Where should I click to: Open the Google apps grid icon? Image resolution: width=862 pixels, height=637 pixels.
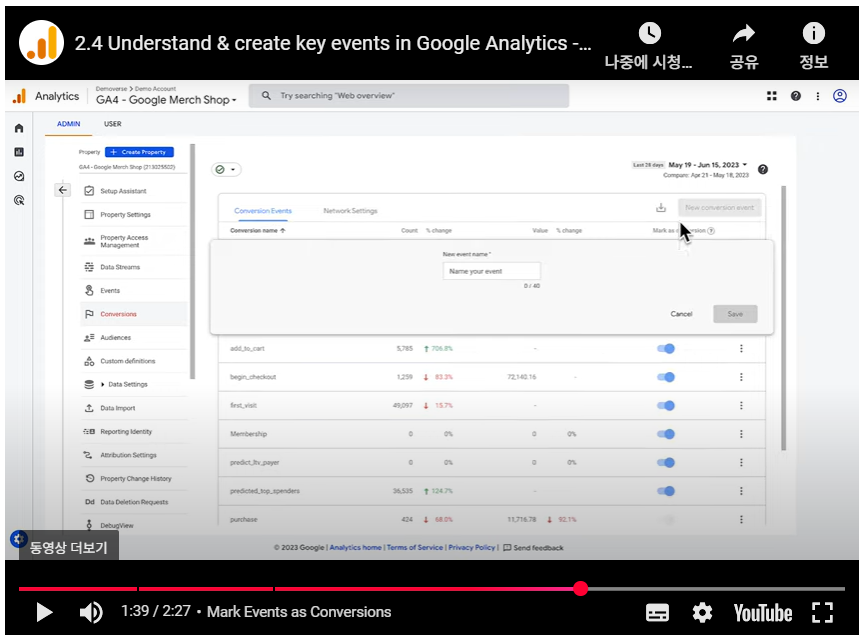pyautogui.click(x=772, y=96)
